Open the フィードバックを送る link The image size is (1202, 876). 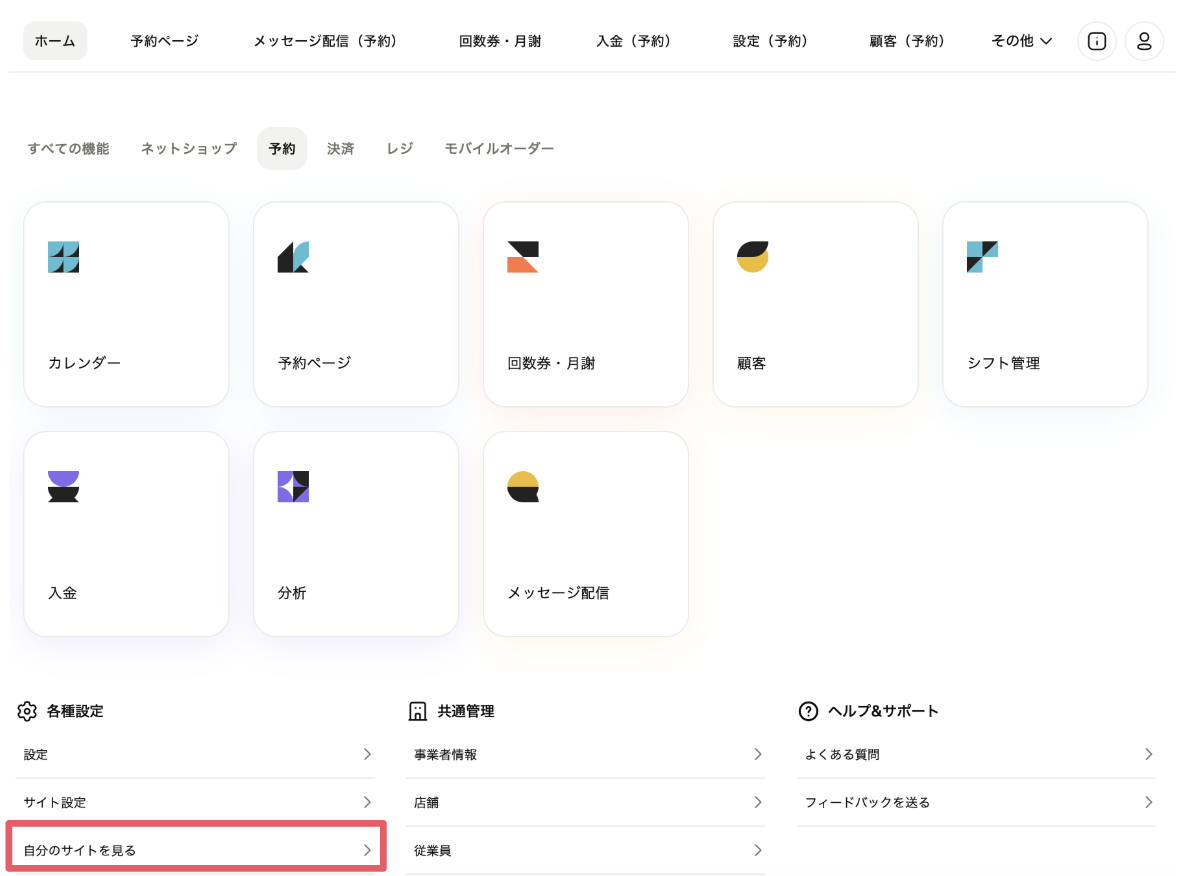coord(867,802)
